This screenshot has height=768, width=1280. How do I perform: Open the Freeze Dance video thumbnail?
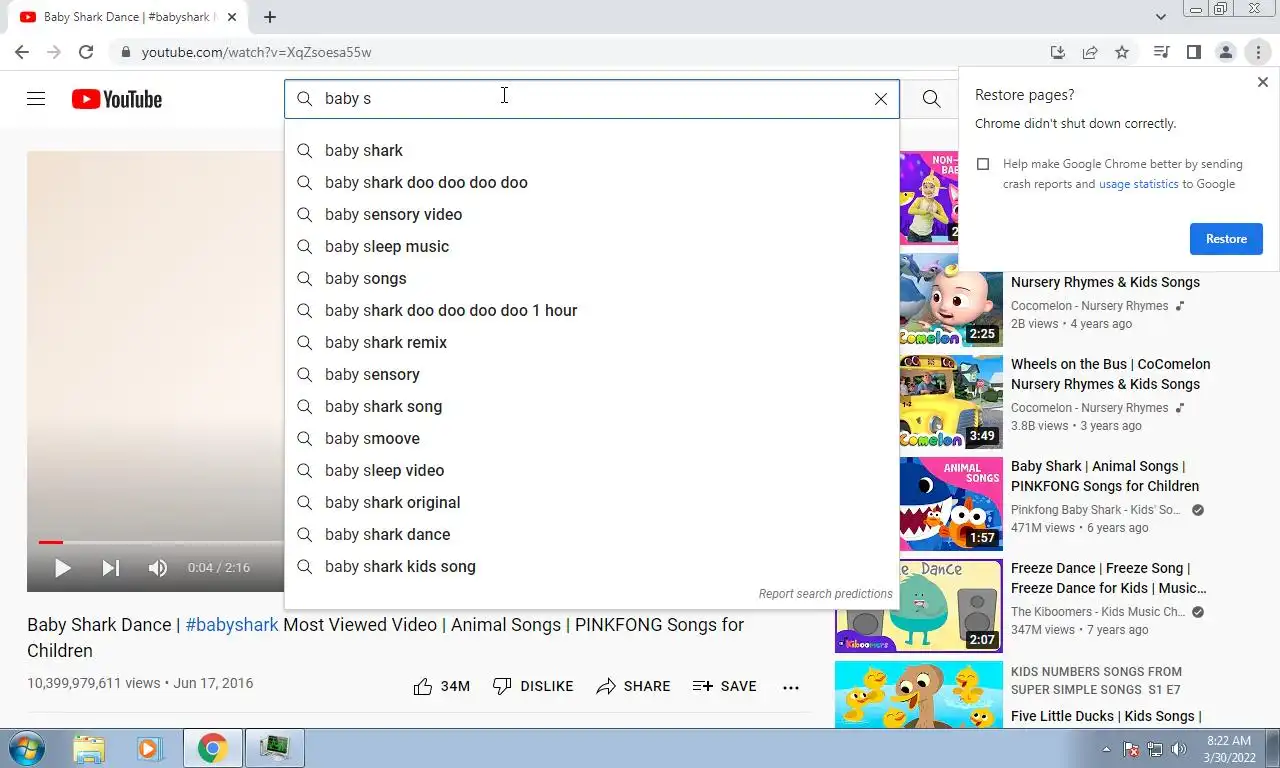tap(919, 606)
